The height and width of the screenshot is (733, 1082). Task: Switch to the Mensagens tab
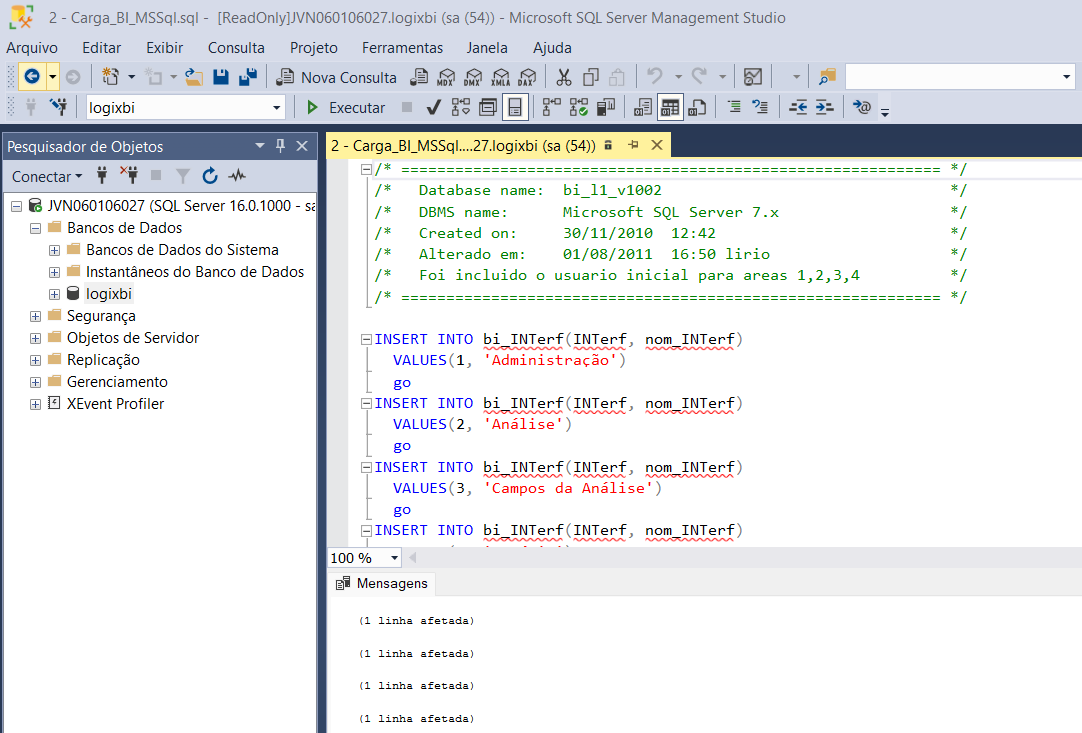(382, 583)
